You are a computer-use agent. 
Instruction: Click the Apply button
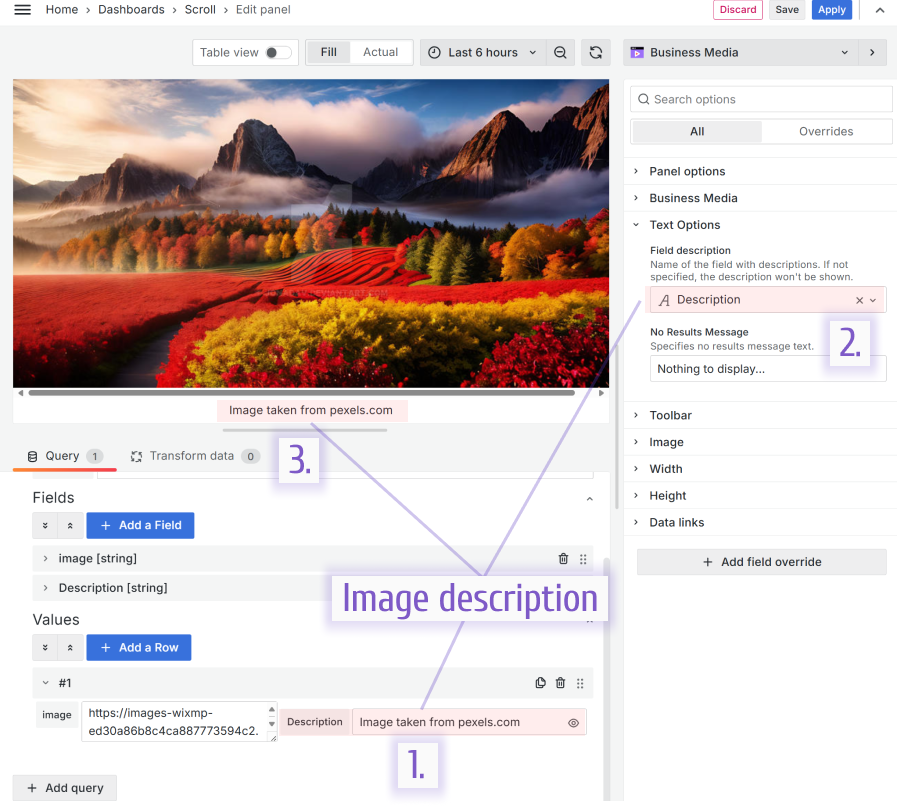831,10
